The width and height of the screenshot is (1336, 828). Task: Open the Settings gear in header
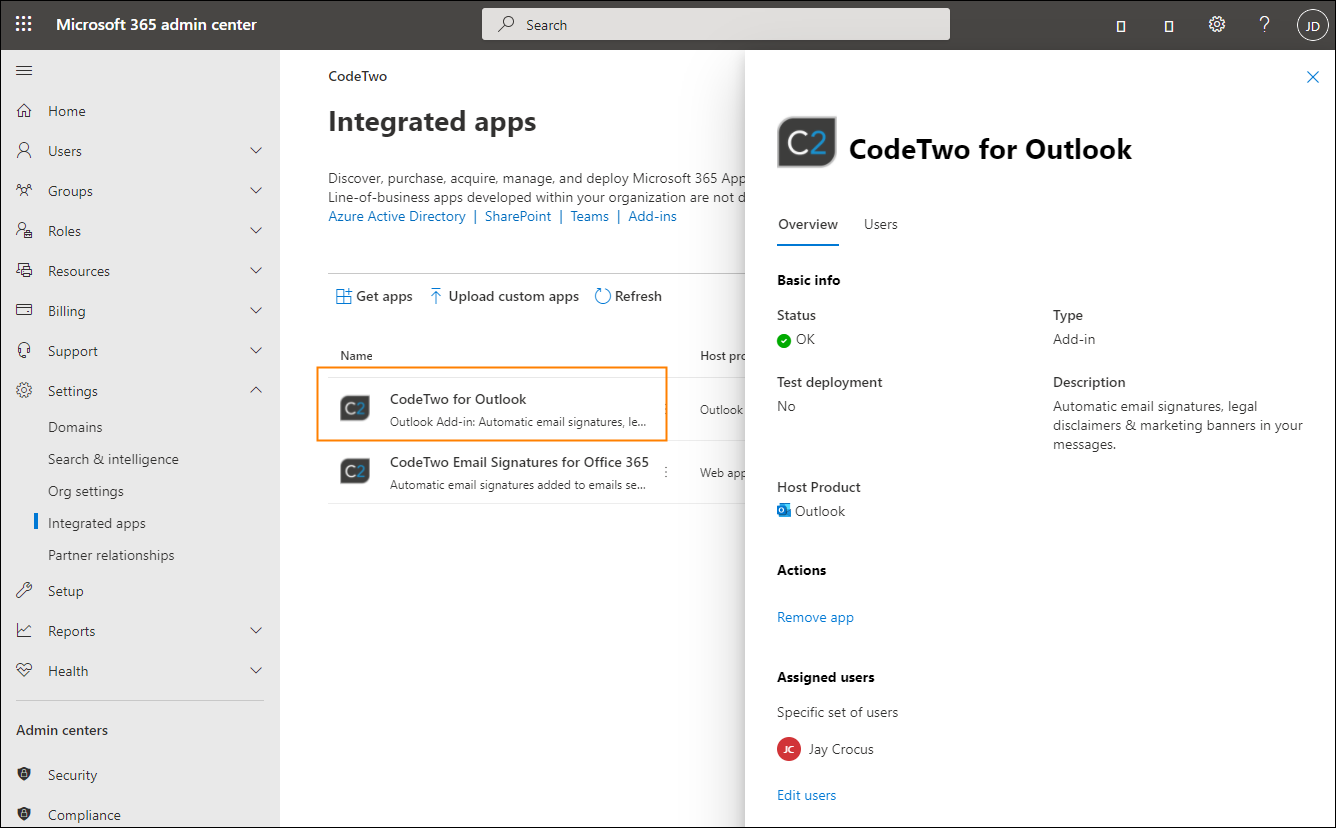click(x=1216, y=24)
